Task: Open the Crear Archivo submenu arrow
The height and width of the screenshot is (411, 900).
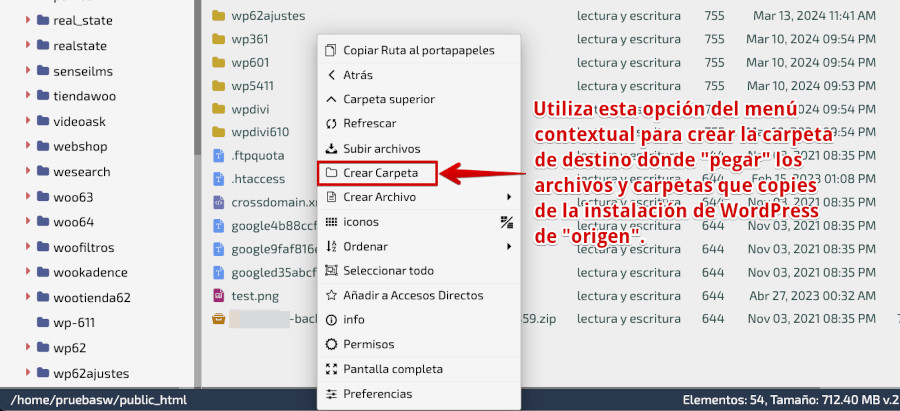Action: point(509,197)
